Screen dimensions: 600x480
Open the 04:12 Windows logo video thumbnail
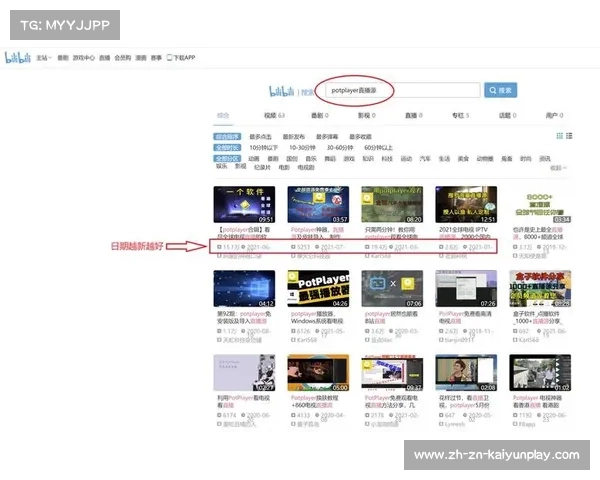(x=244, y=289)
